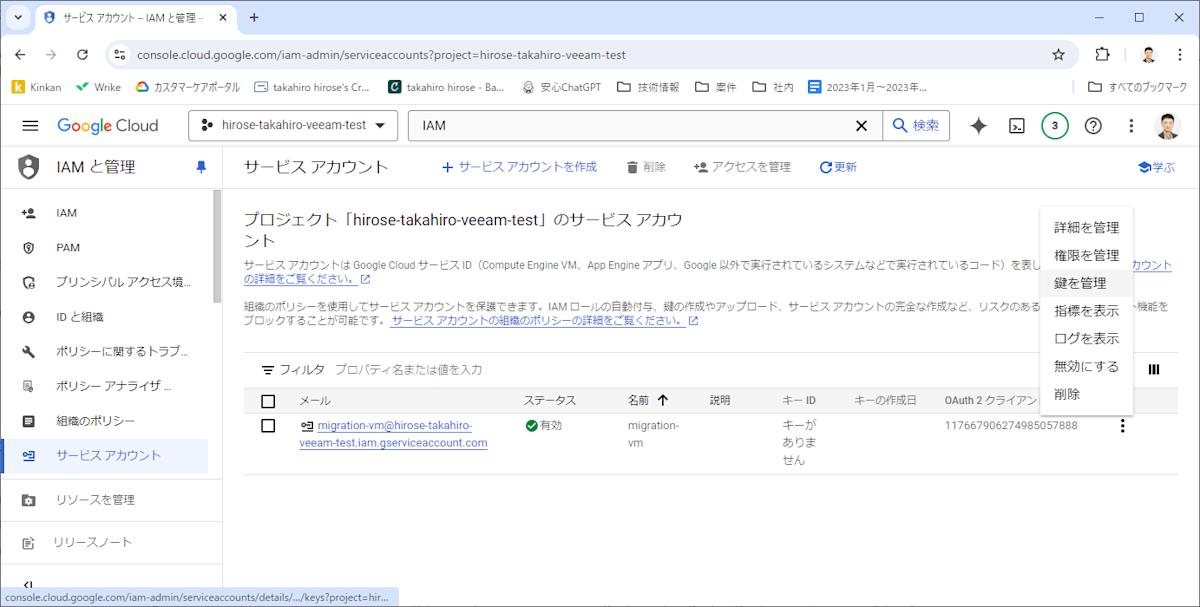Open Chrome extensions puzzle icon
This screenshot has width=1200, height=607.
[1103, 55]
